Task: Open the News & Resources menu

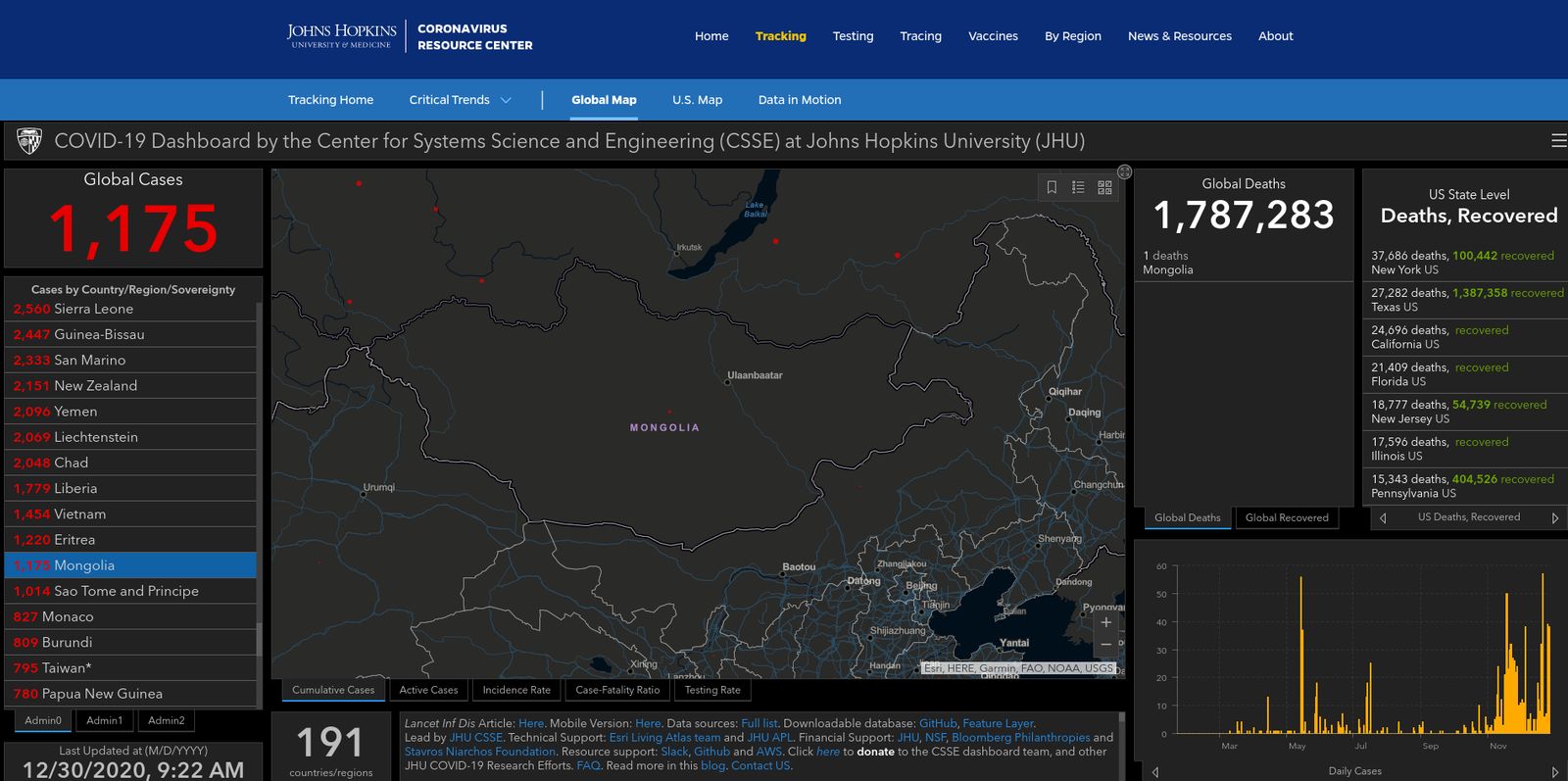Action: [1179, 36]
